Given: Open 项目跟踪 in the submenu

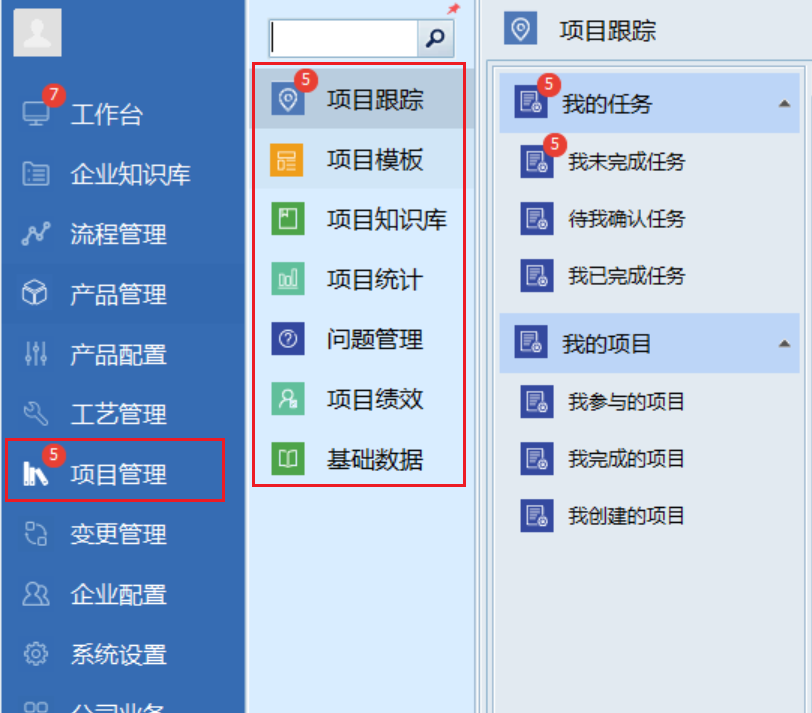Looking at the screenshot, I should [x=359, y=99].
